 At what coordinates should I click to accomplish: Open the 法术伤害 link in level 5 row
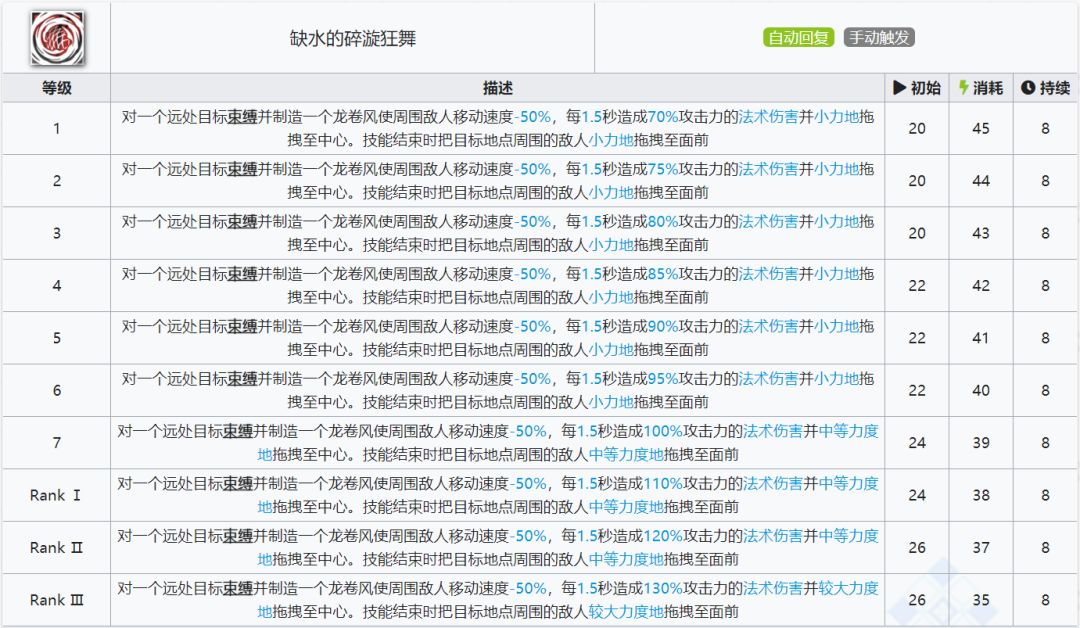pyautogui.click(x=768, y=326)
